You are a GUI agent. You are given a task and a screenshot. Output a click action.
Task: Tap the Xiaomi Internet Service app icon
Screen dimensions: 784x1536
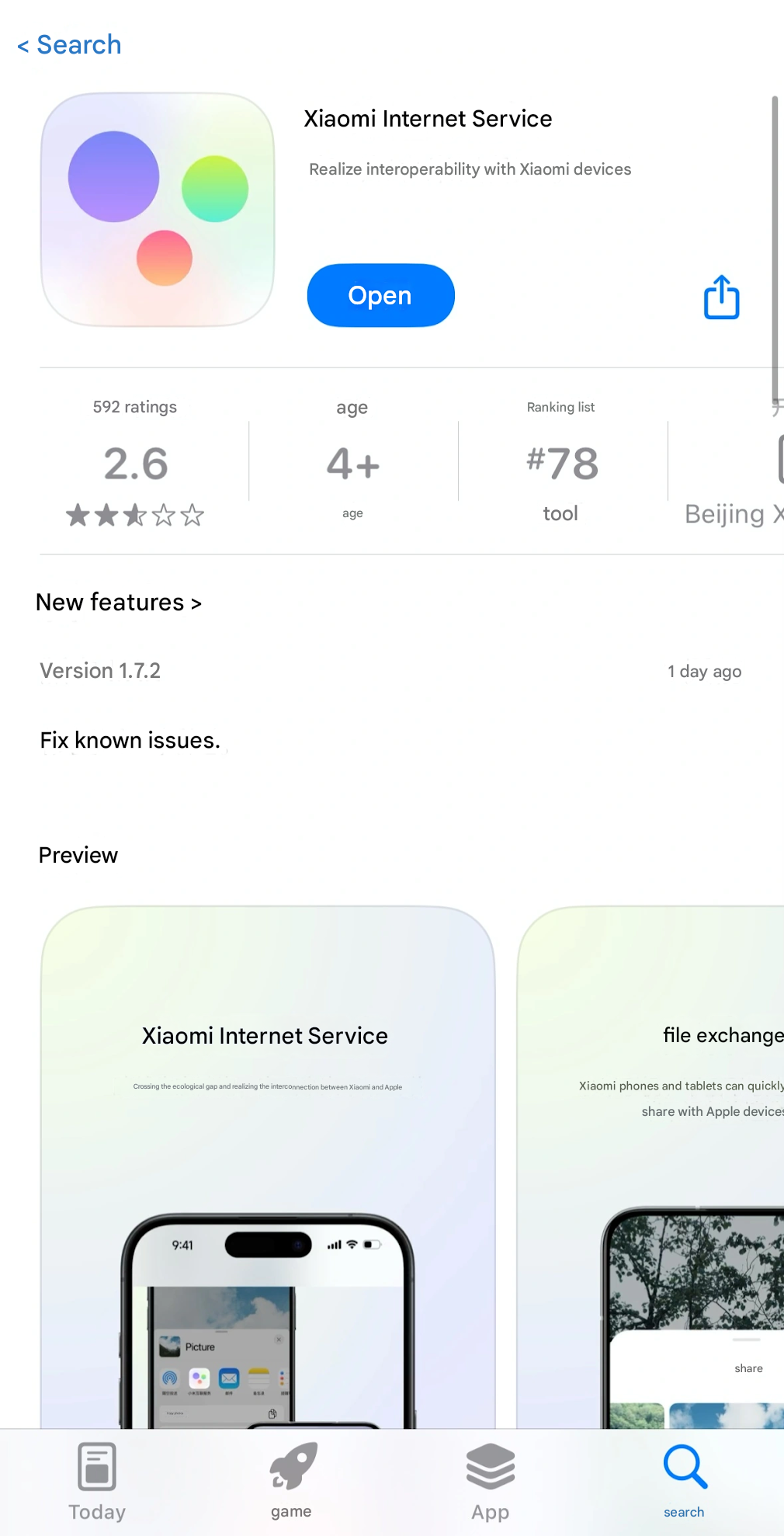tap(158, 210)
